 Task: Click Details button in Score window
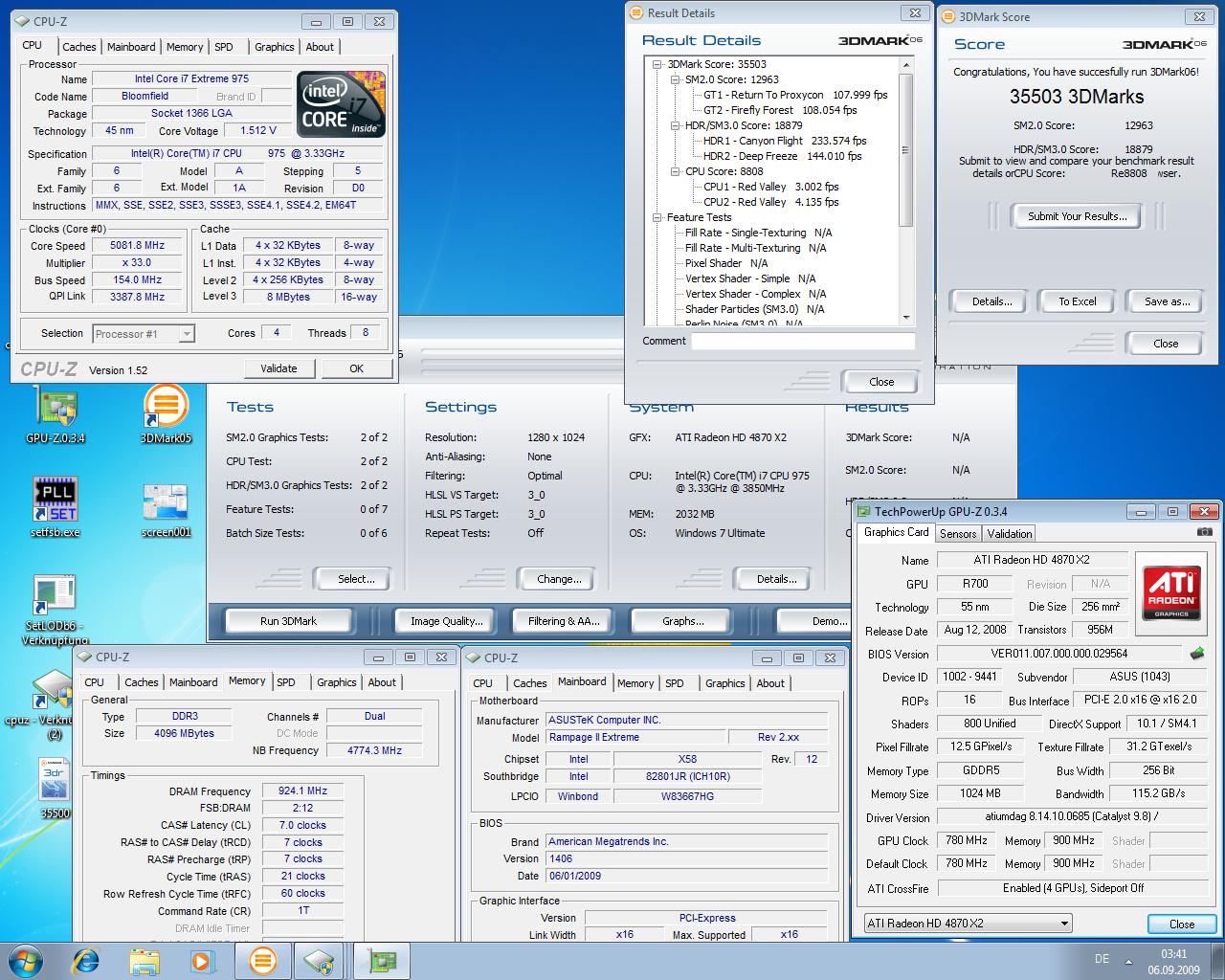coord(991,301)
